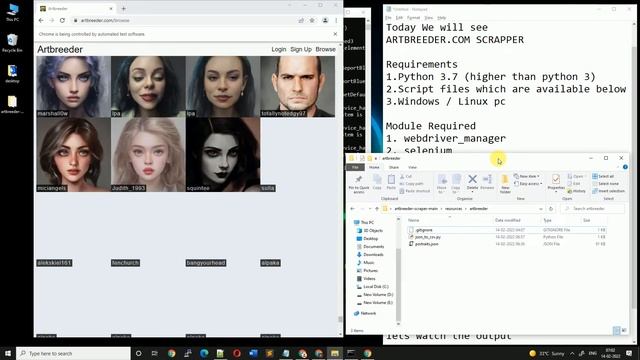Click History in the Open group
This screenshot has height=360, width=640.
tap(576, 191)
